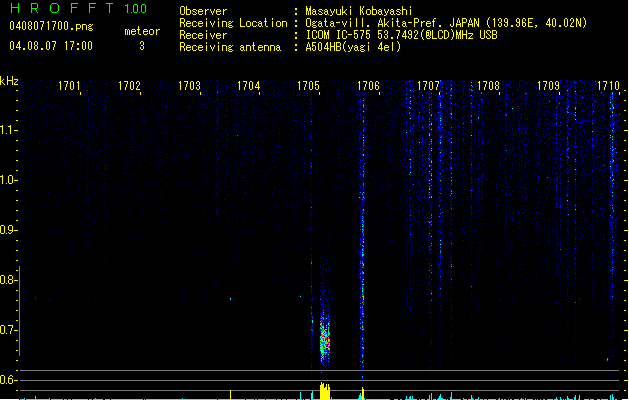Click the 1709 time axis marker

(x=548, y=86)
